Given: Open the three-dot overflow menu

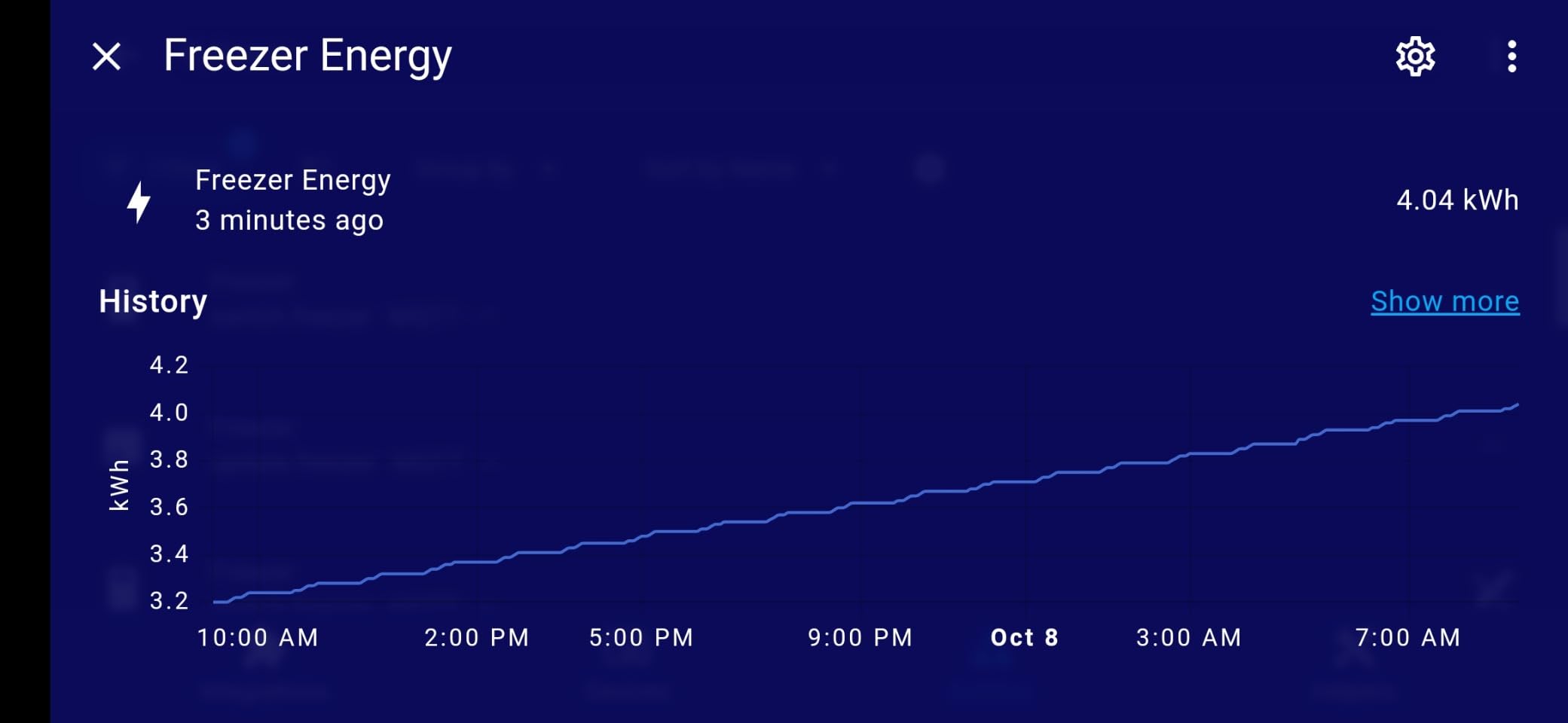Looking at the screenshot, I should [1511, 56].
